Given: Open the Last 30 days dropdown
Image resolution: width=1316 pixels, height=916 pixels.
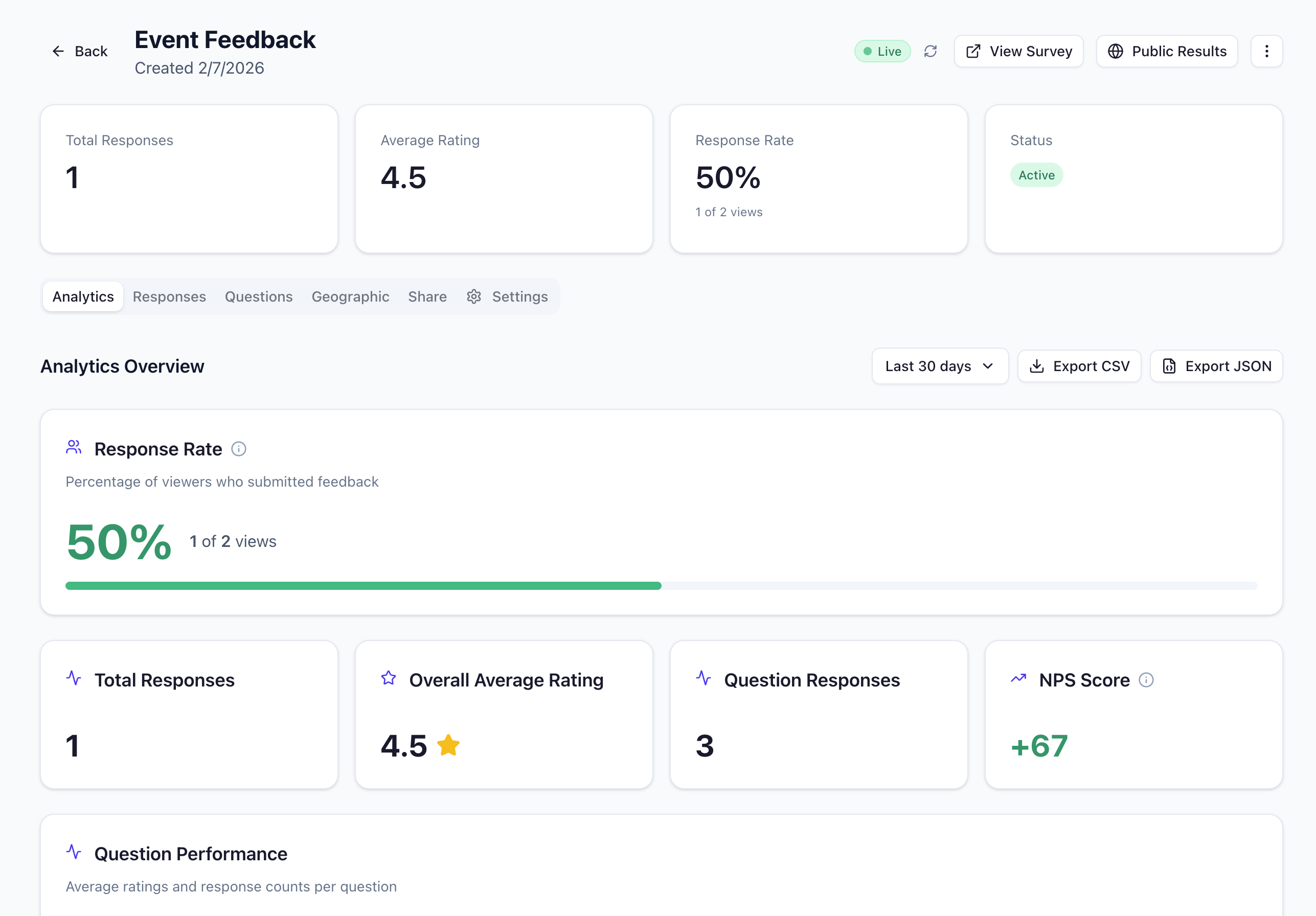Looking at the screenshot, I should [x=939, y=365].
